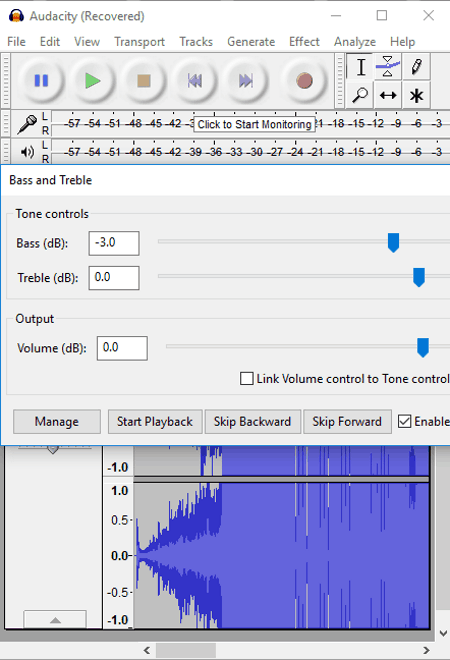Open the Effect menu
Viewport: 450px width, 660px height.
[304, 42]
